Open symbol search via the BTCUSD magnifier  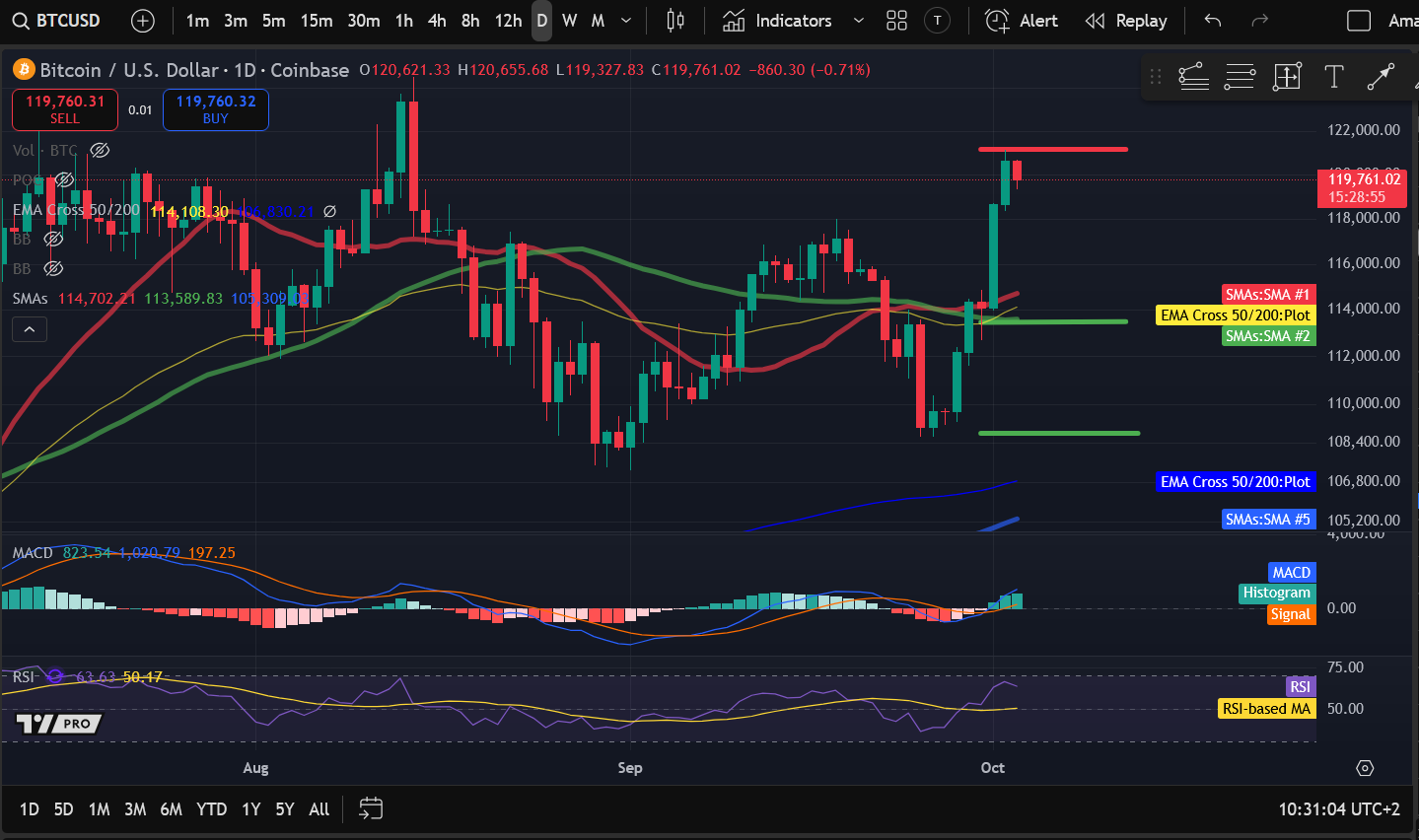pyautogui.click(x=20, y=21)
